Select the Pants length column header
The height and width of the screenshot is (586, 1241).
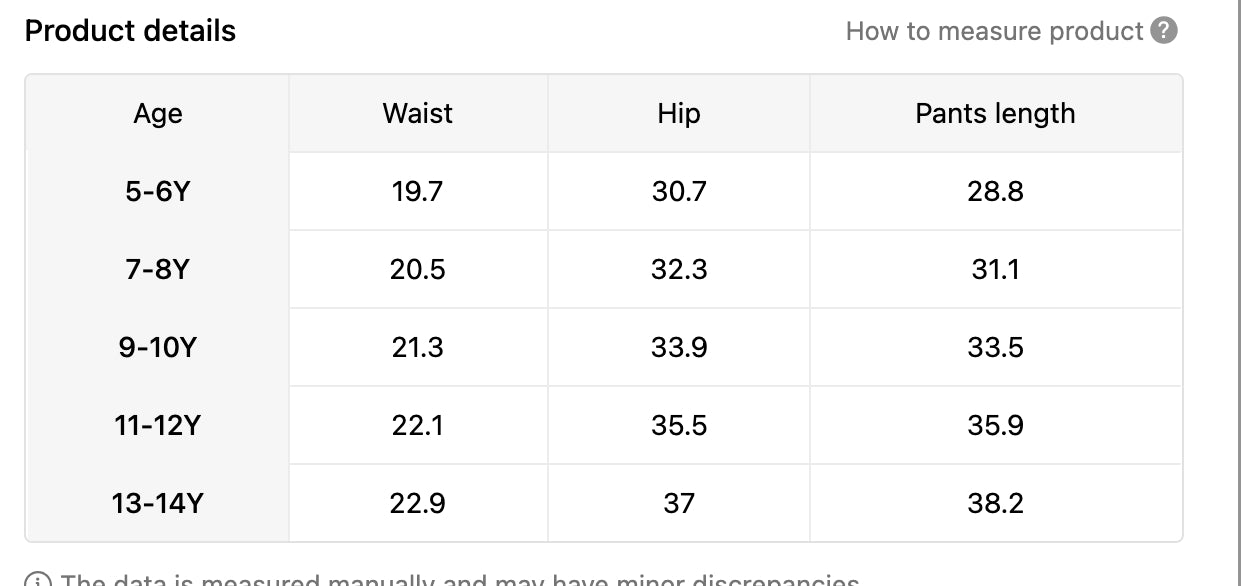(995, 113)
